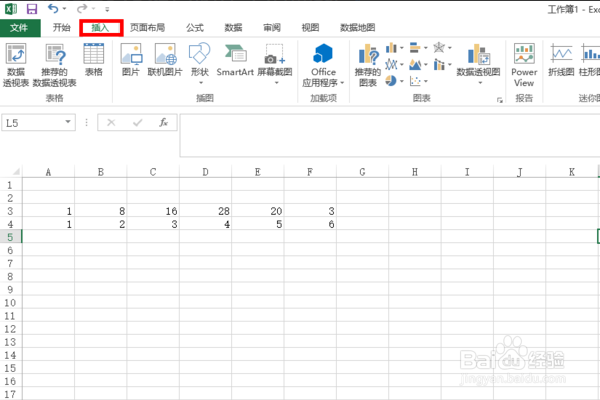
Task: Click cell E4 containing 5
Action: coord(258,224)
